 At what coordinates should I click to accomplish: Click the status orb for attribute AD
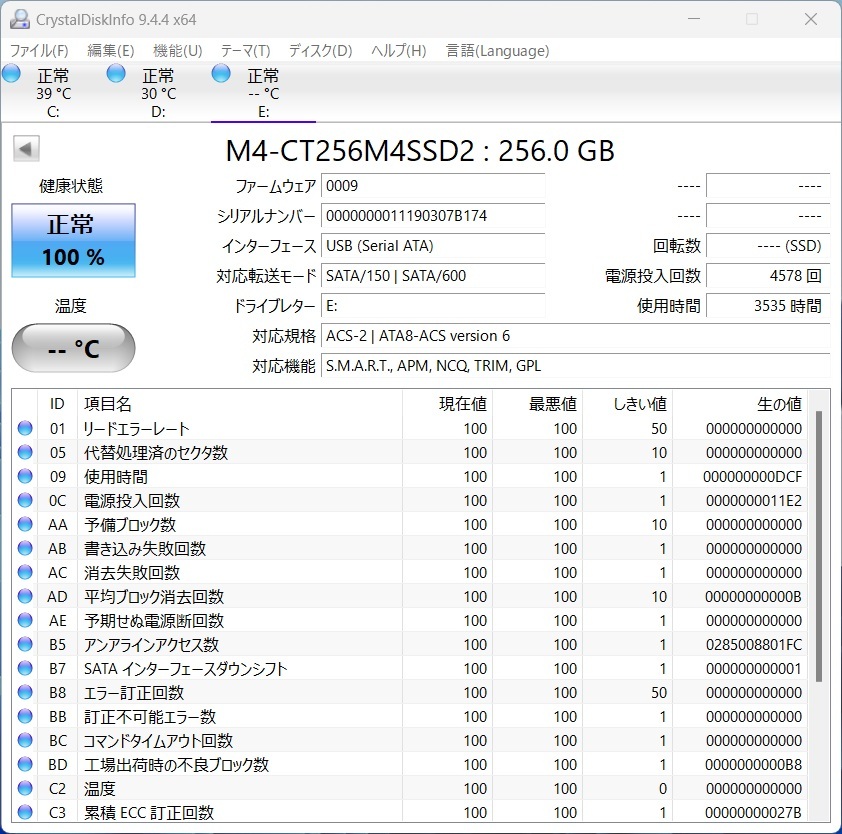pyautogui.click(x=25, y=596)
